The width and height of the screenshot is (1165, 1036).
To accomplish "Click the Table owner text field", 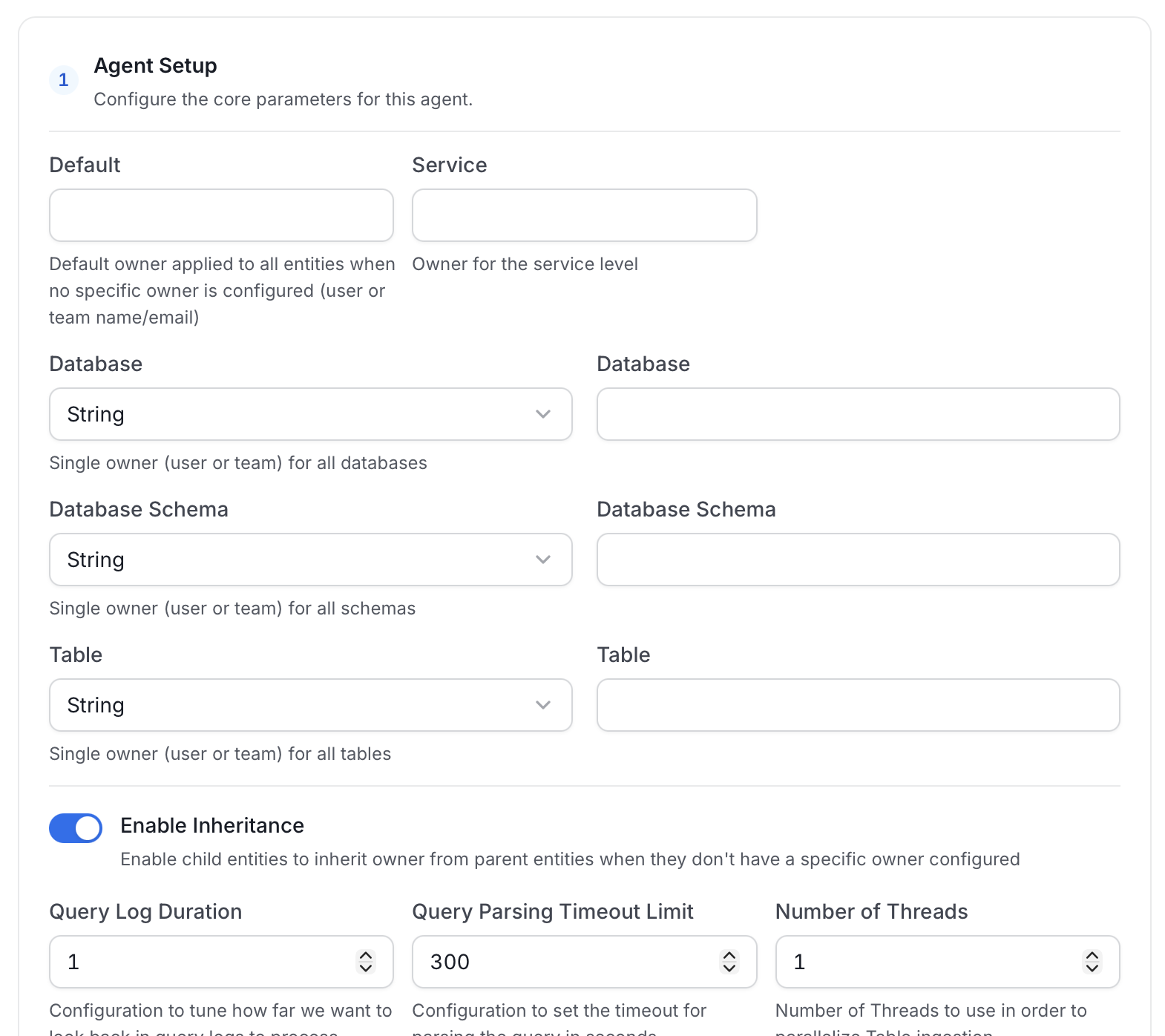I will tap(859, 705).
